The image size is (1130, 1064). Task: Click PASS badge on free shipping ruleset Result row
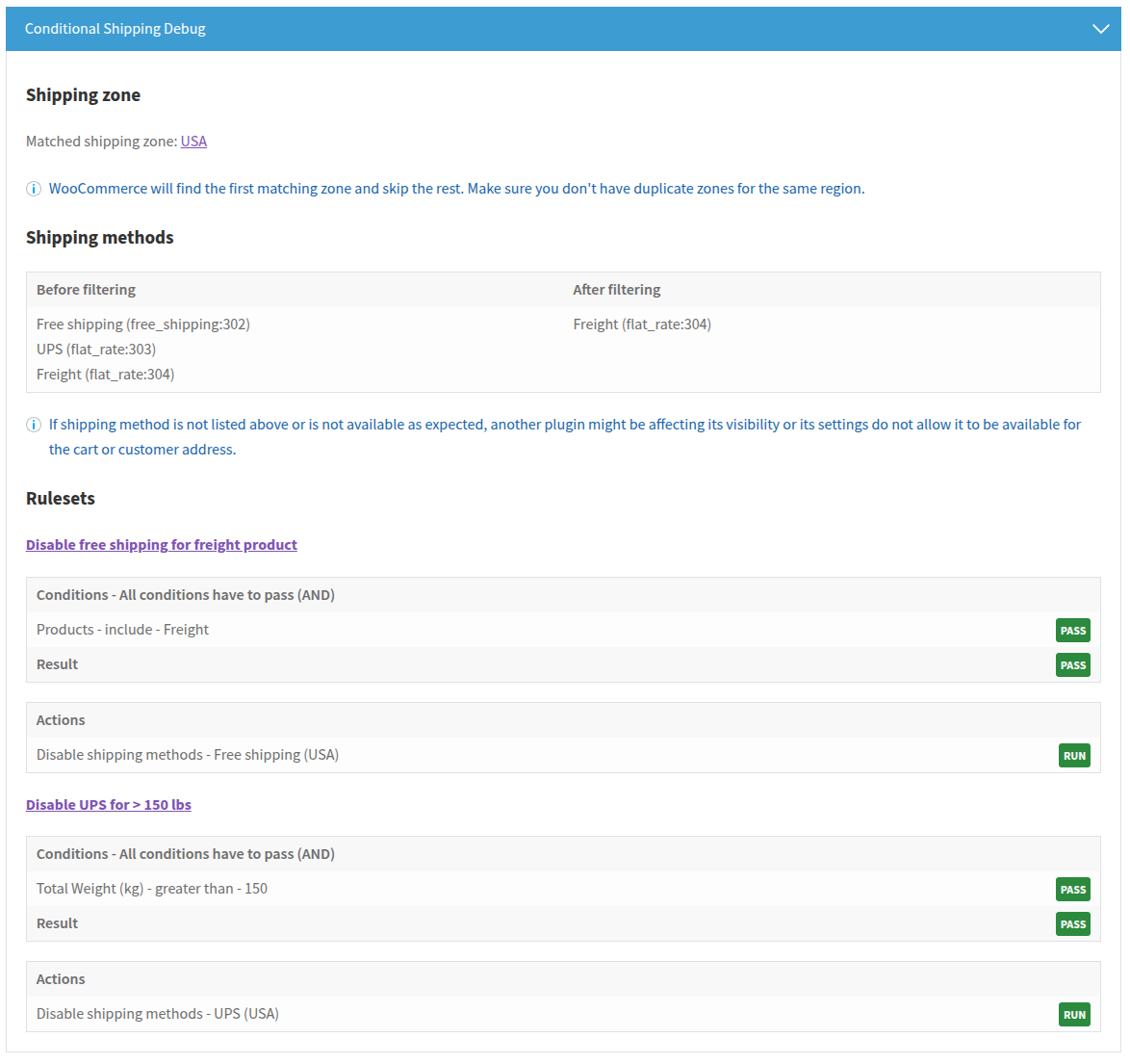[x=1072, y=665]
